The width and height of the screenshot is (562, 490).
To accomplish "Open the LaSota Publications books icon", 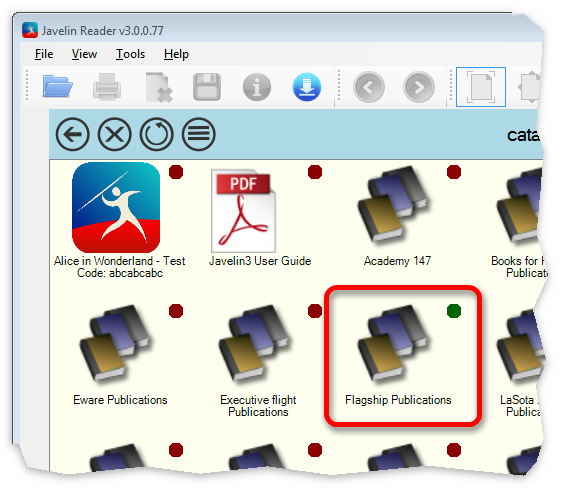I will tap(520, 346).
